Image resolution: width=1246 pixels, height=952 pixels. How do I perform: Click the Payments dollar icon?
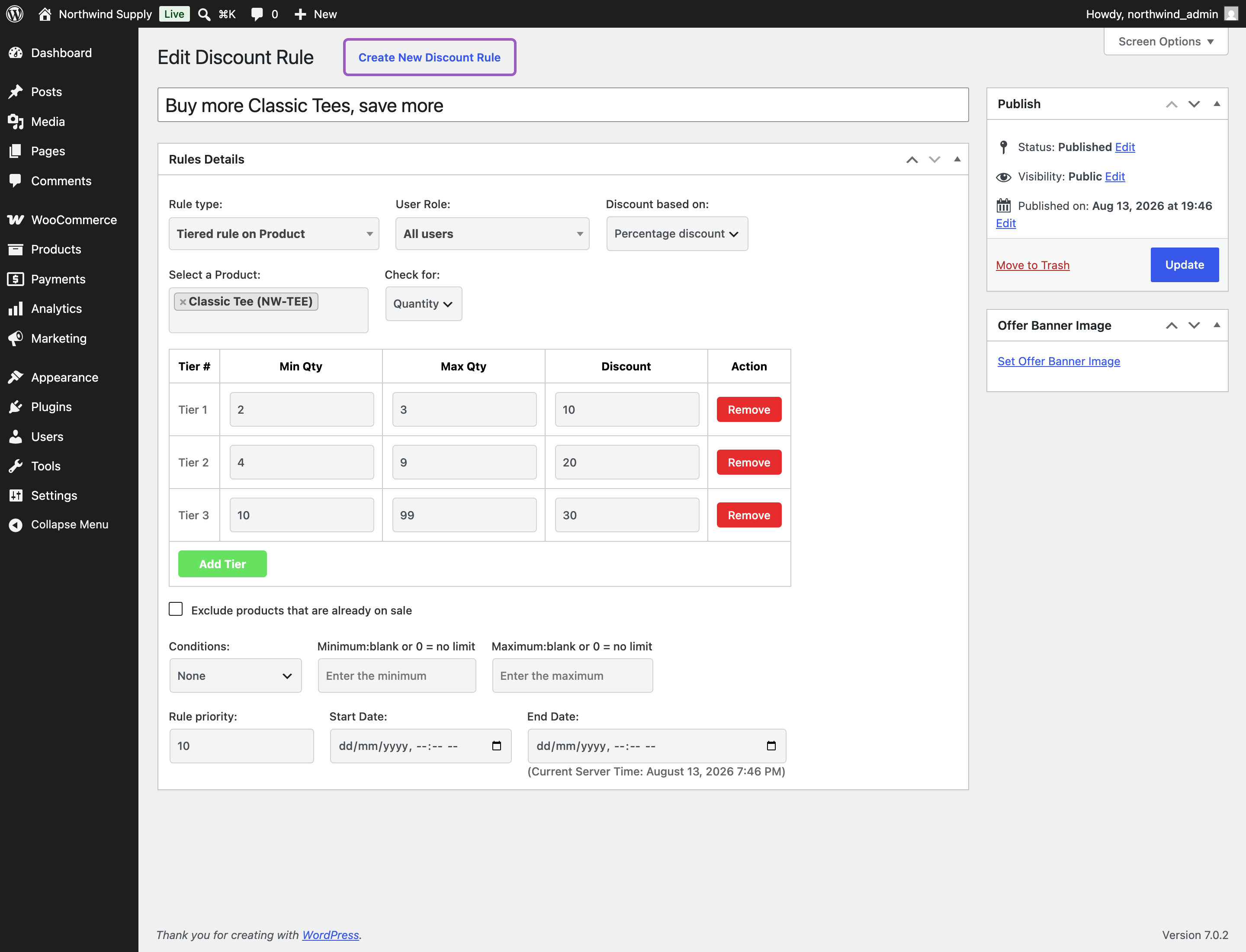[16, 279]
